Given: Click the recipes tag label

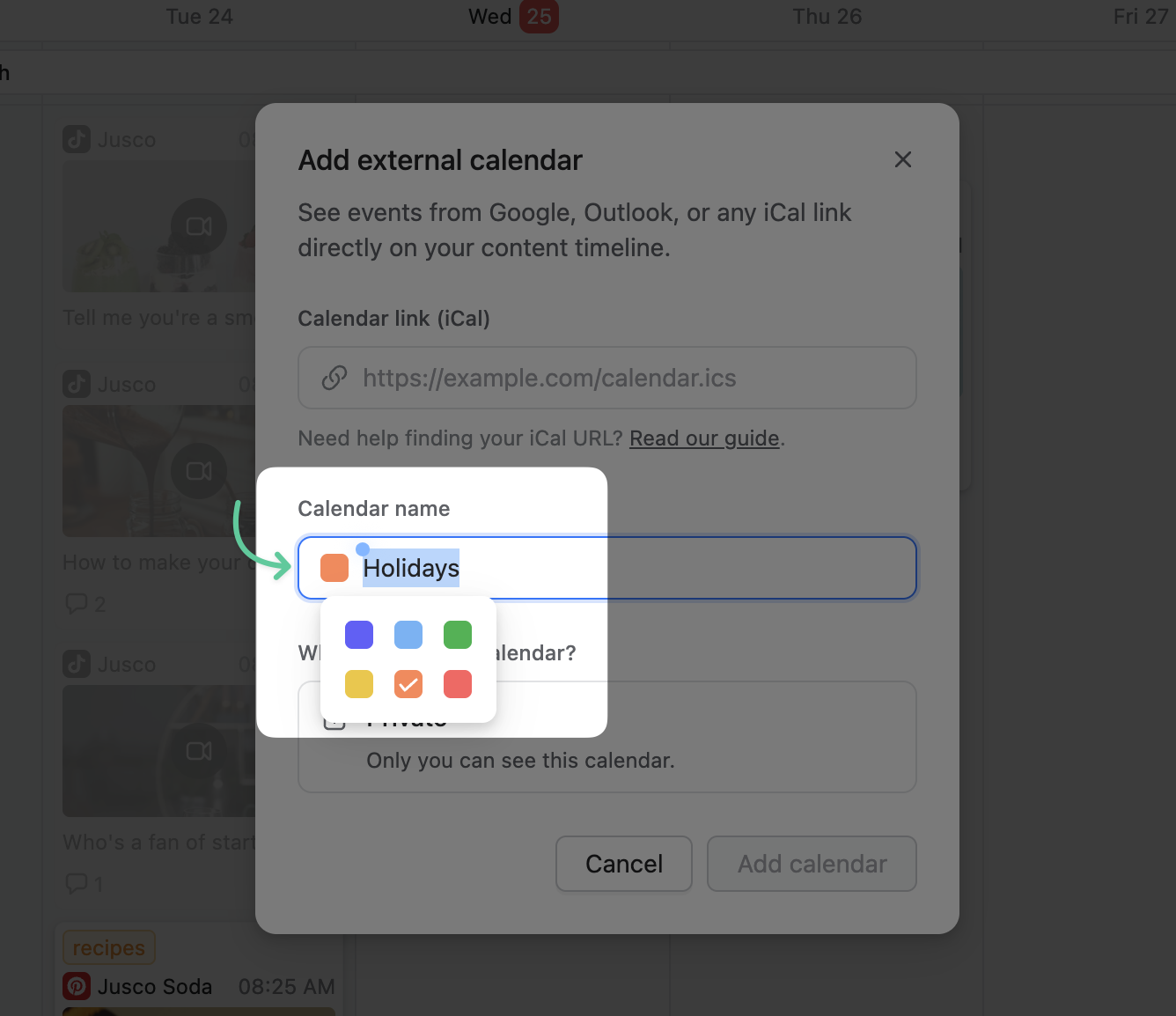Looking at the screenshot, I should pyautogui.click(x=109, y=948).
